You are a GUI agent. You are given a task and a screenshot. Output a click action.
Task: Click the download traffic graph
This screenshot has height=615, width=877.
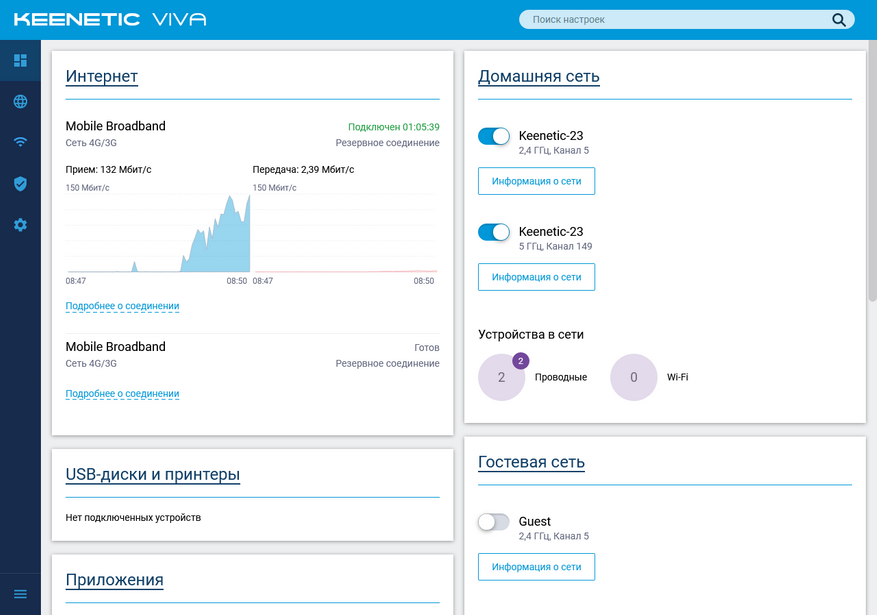(x=157, y=233)
